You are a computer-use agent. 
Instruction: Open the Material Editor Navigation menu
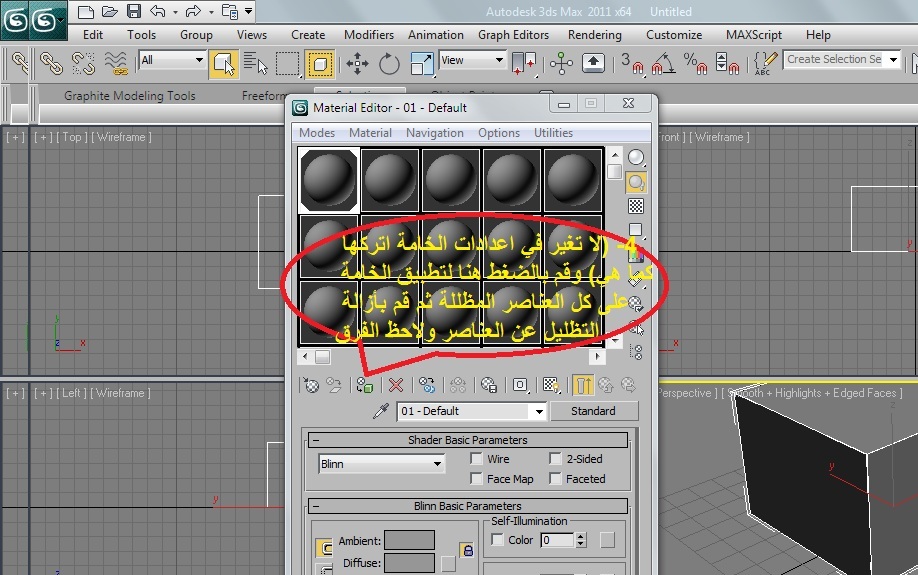click(x=434, y=133)
